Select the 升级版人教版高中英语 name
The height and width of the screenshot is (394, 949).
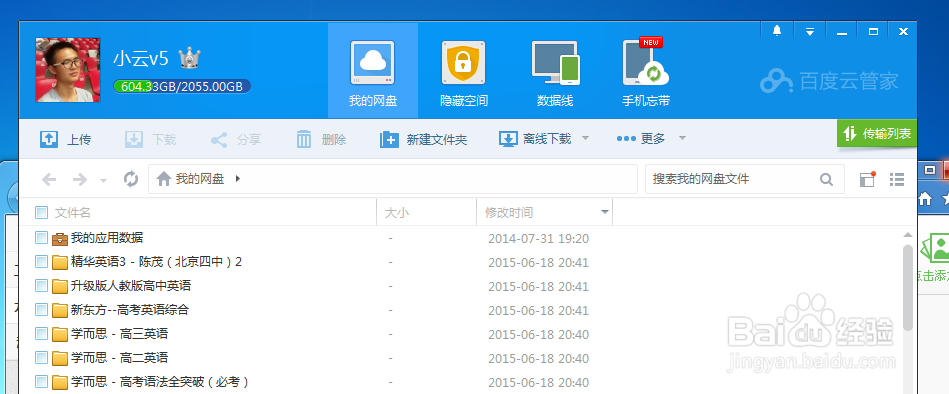tap(131, 286)
